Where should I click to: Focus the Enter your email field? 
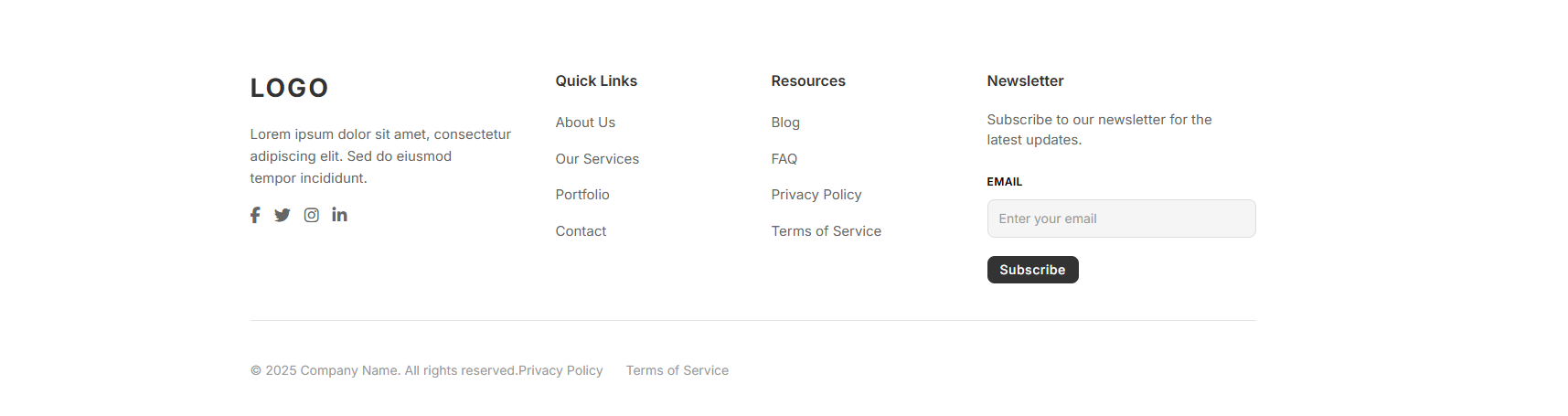click(1121, 219)
